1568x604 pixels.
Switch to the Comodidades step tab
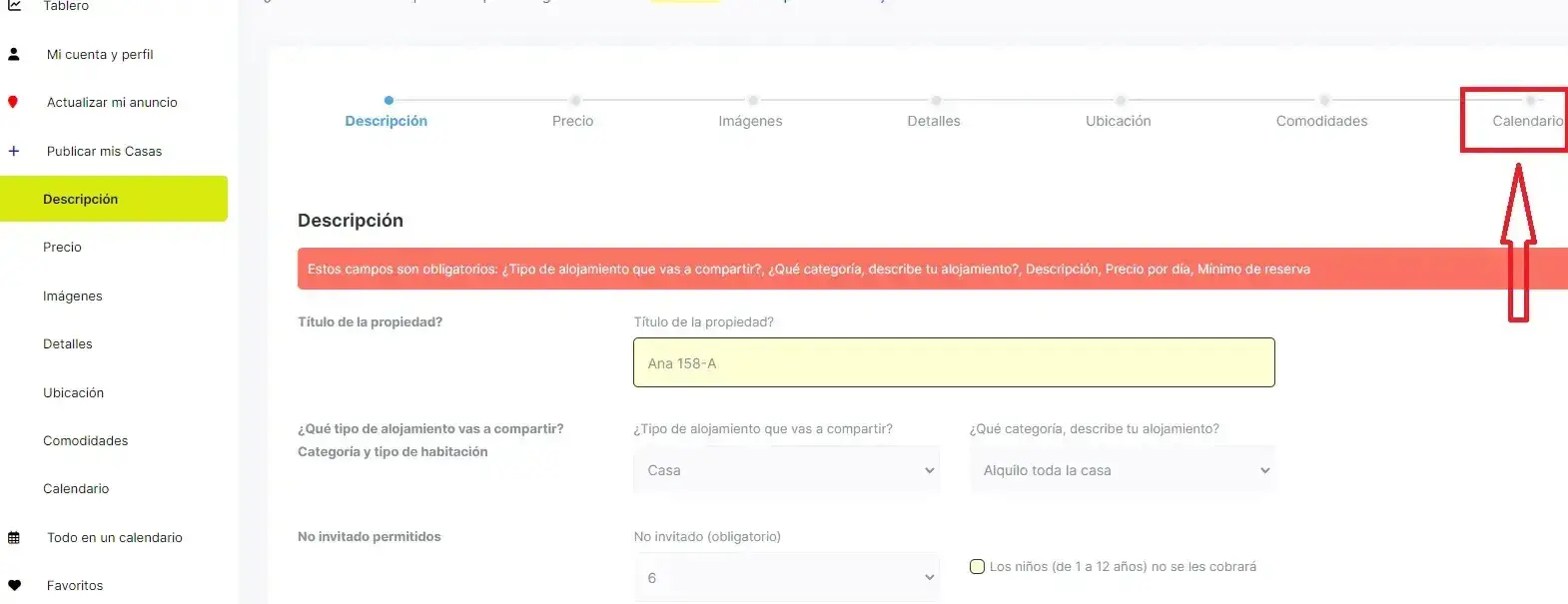[x=1322, y=121]
